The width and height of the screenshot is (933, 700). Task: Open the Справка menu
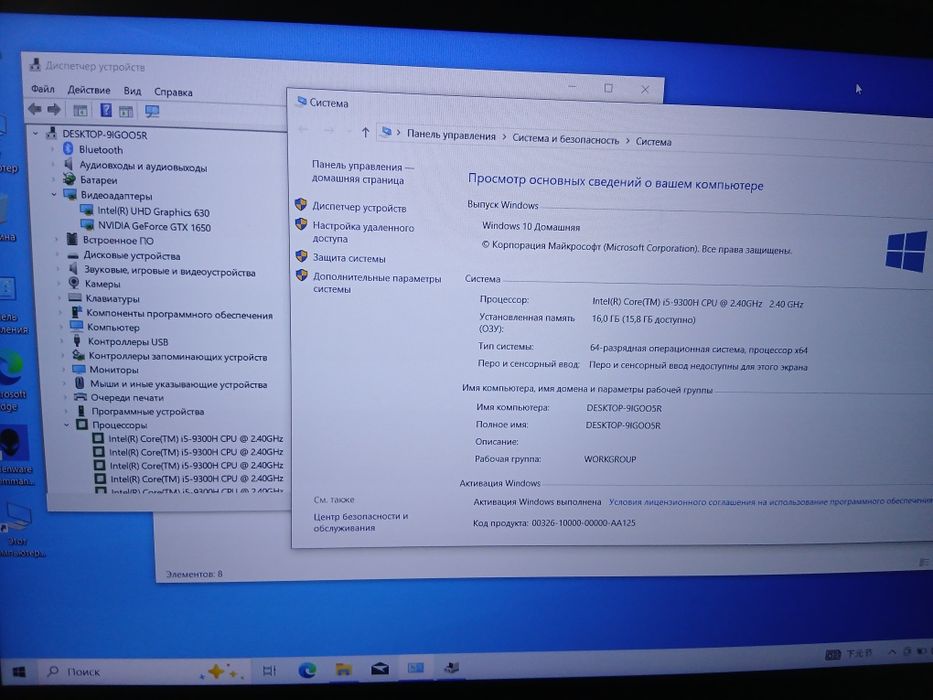click(173, 92)
